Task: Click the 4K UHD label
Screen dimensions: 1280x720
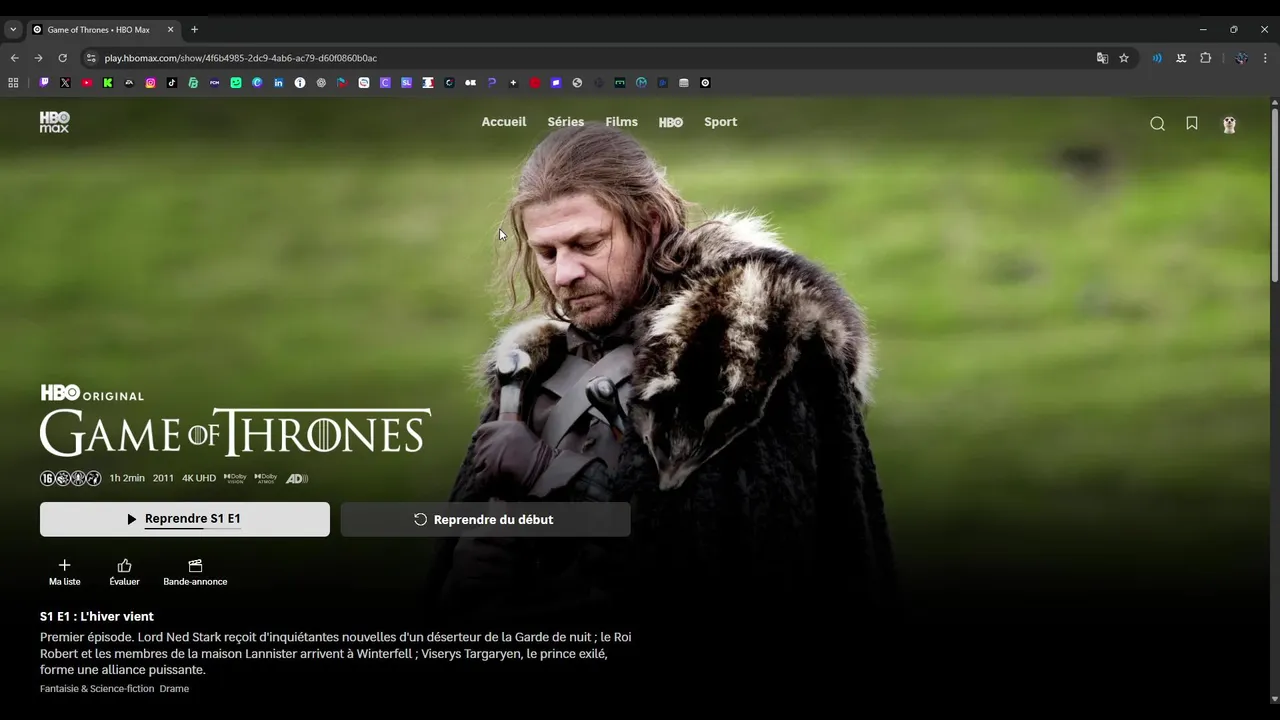Action: [x=199, y=478]
